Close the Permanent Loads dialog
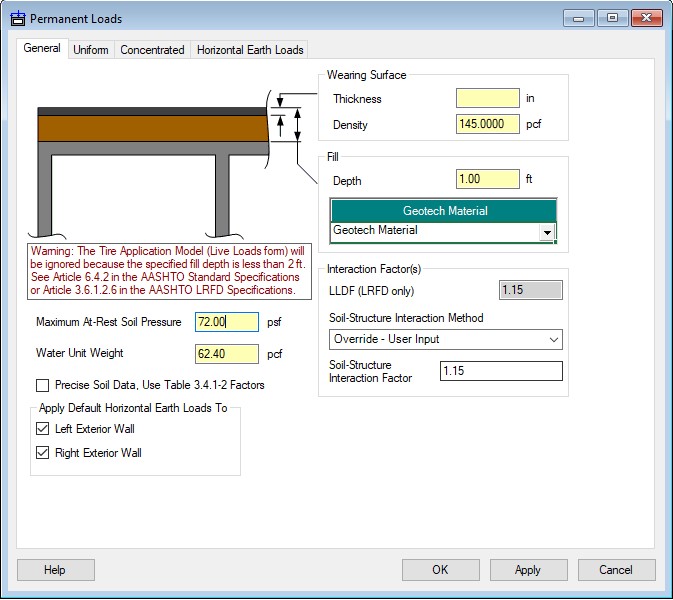The image size is (673, 600). coord(646,18)
